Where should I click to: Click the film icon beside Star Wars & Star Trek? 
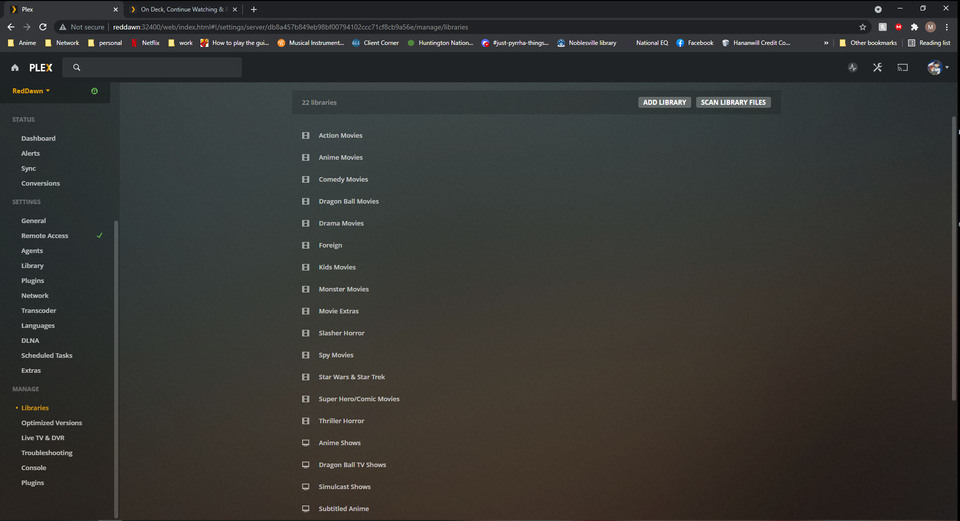[306, 377]
